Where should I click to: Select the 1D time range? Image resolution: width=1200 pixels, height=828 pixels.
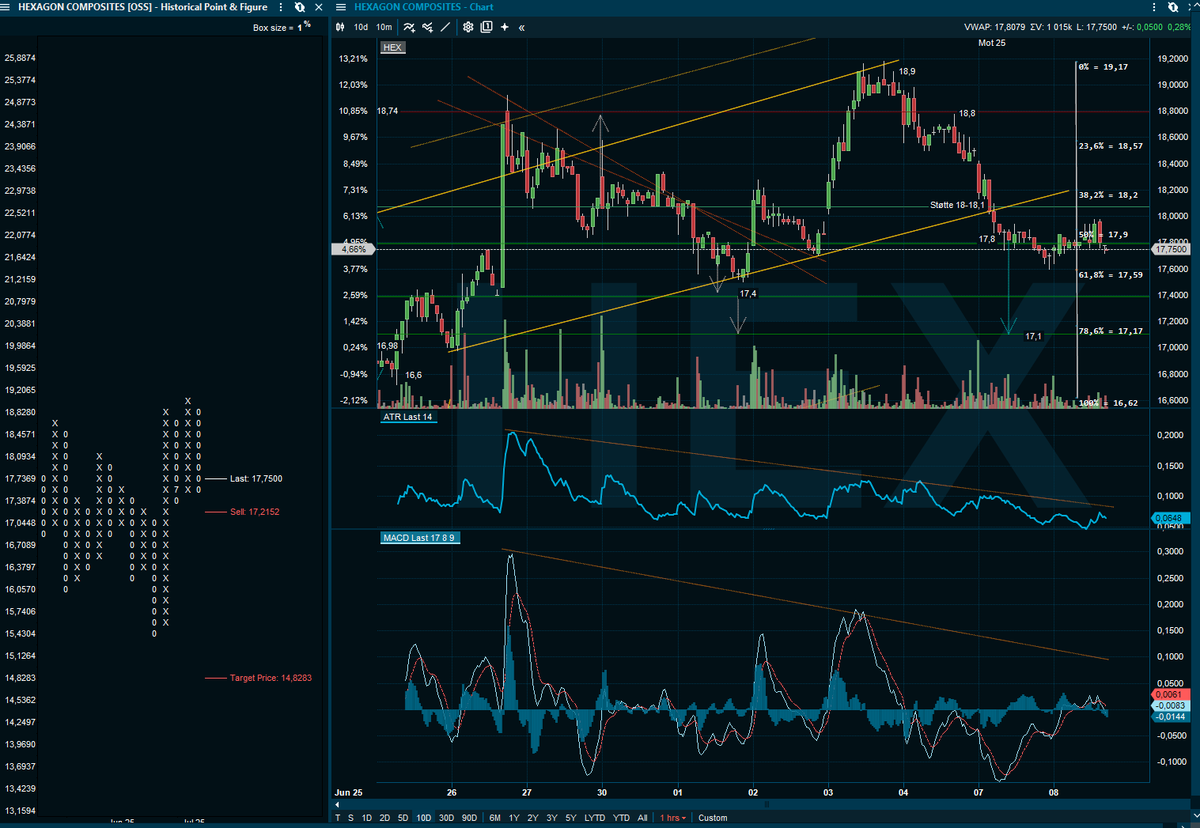(366, 818)
